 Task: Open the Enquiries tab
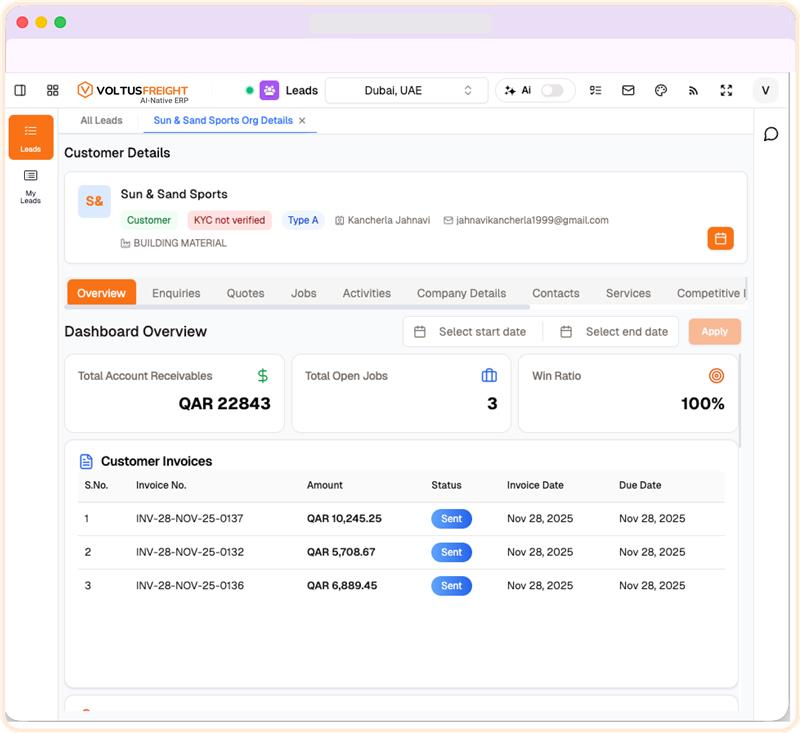176,293
